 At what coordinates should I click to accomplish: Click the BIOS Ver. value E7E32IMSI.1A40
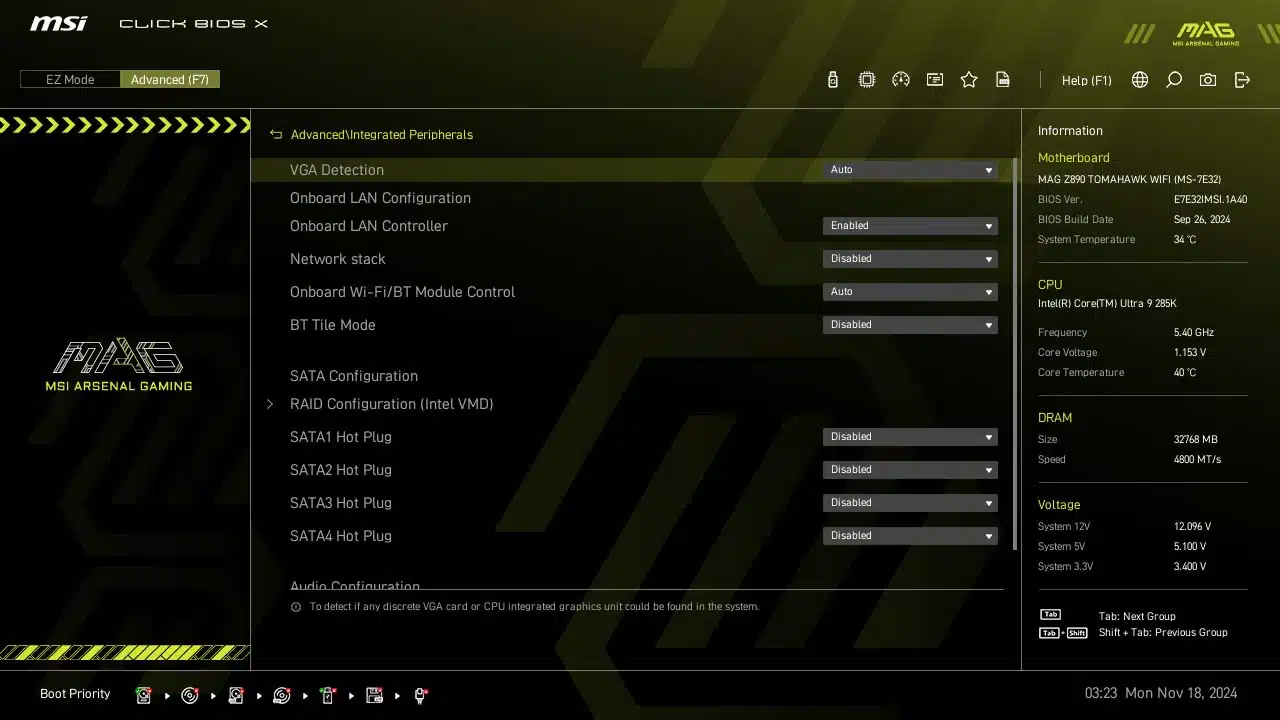click(1211, 199)
